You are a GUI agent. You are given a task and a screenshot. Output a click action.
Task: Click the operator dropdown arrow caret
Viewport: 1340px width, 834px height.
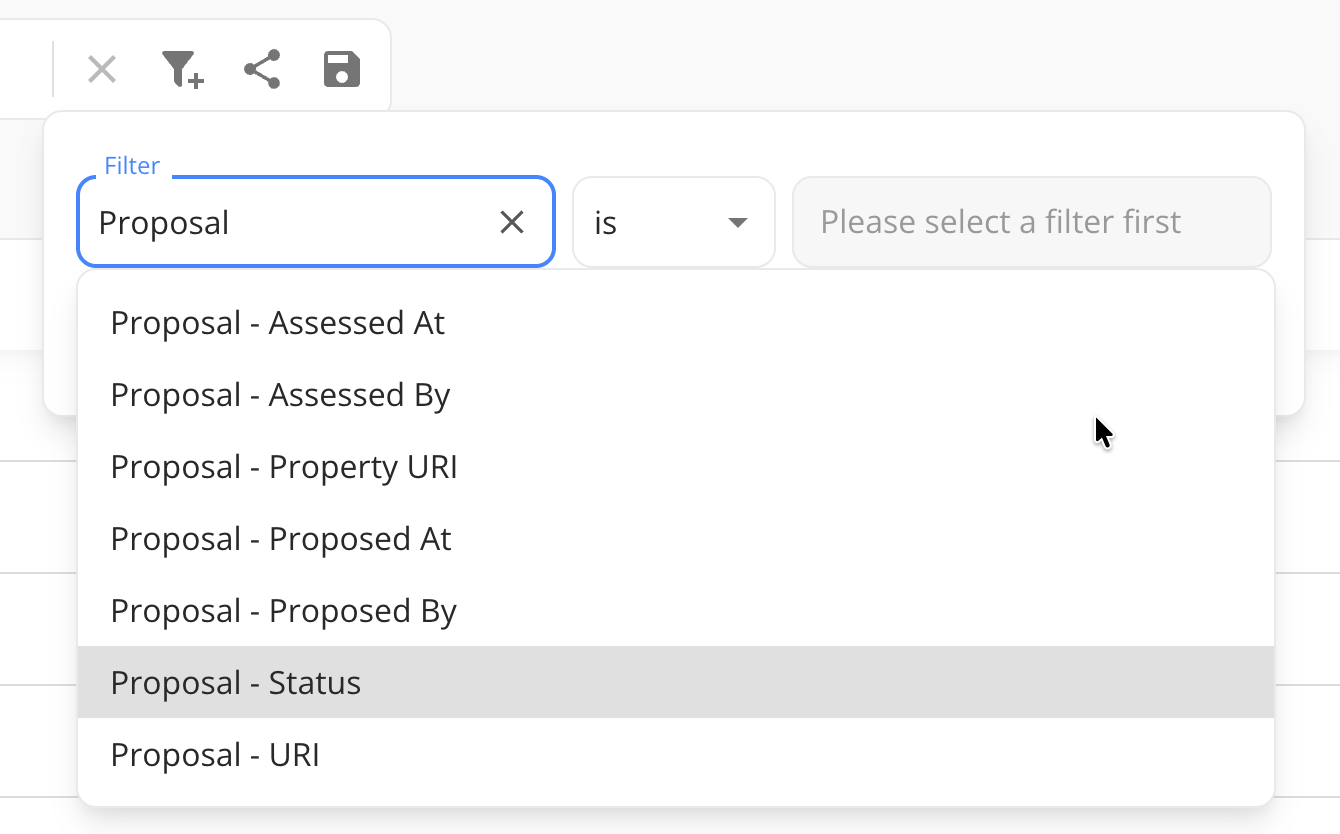(738, 222)
